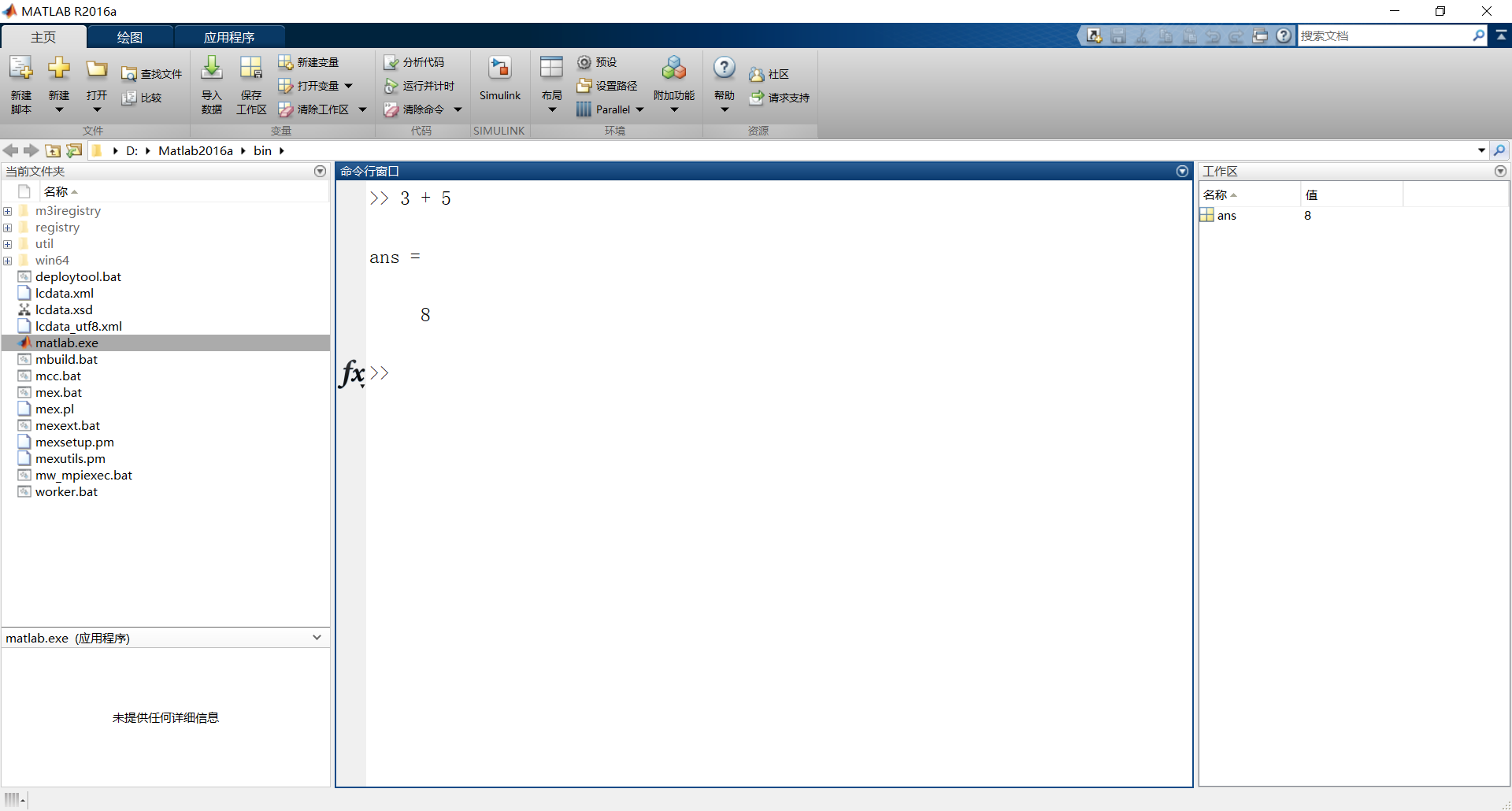Click Request Support (请求支持)
The height and width of the screenshot is (811, 1512).
780,98
